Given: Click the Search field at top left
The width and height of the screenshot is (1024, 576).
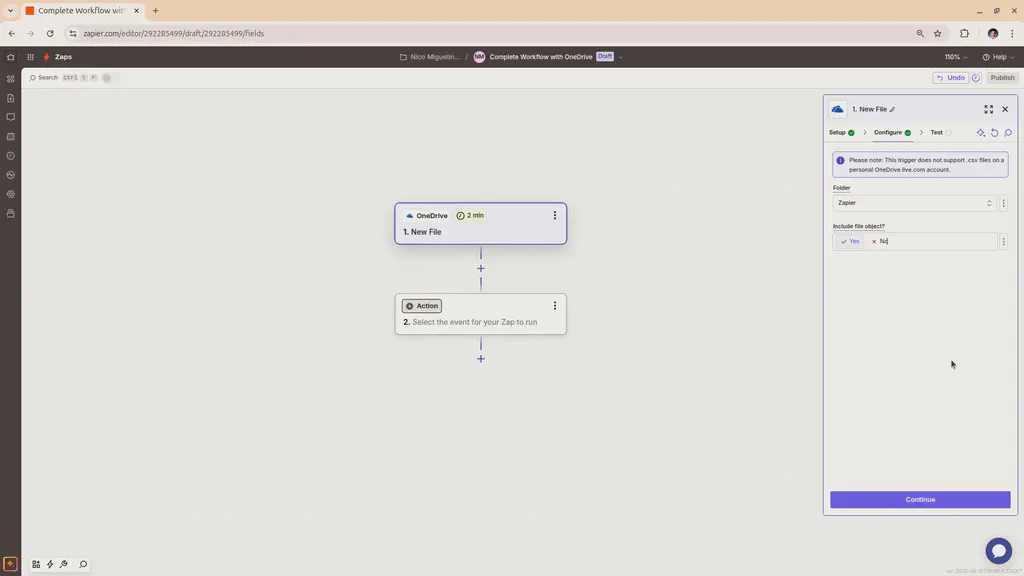Looking at the screenshot, I should pyautogui.click(x=46, y=77).
